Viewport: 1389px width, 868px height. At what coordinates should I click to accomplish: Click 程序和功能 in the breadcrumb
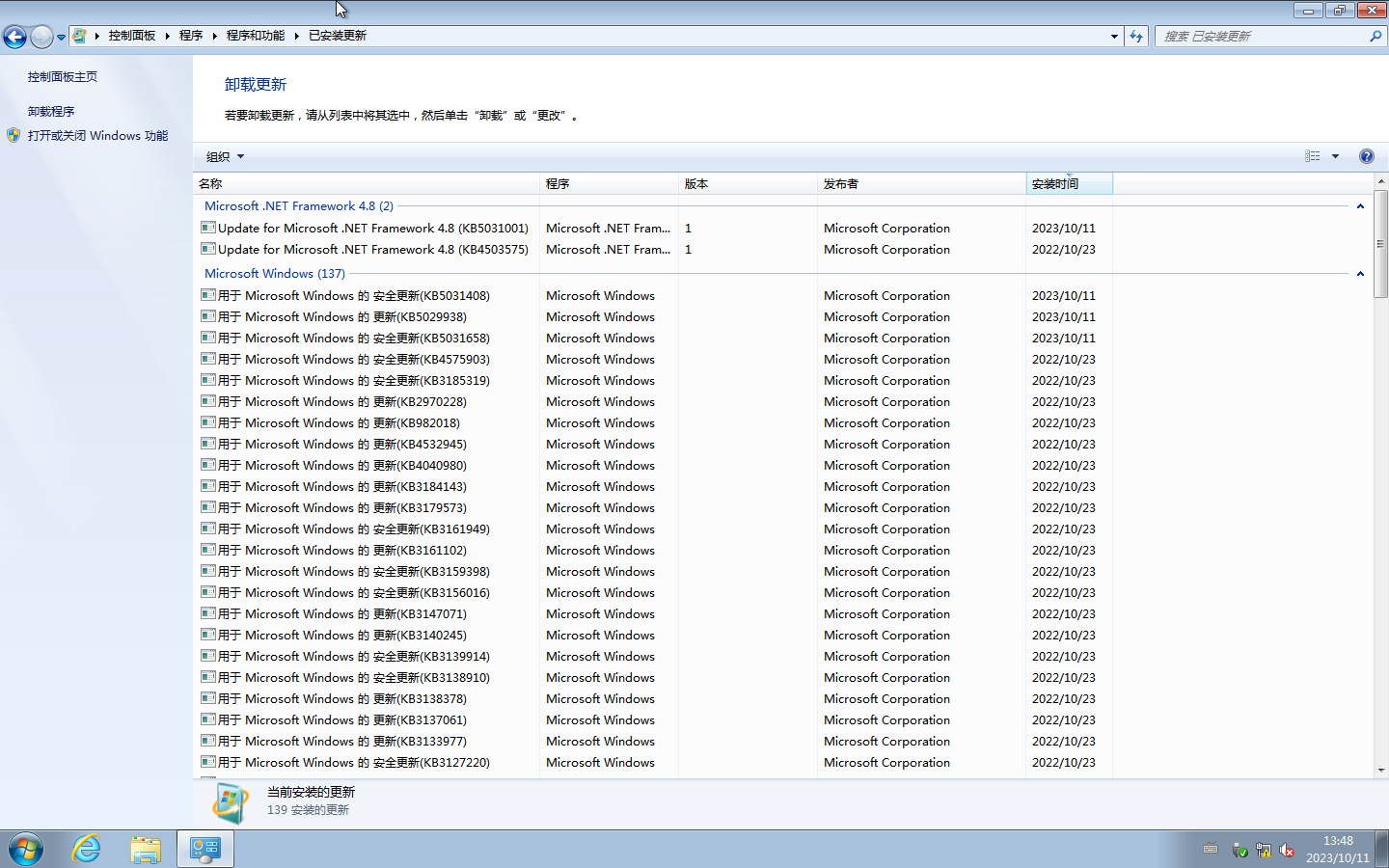coord(256,36)
